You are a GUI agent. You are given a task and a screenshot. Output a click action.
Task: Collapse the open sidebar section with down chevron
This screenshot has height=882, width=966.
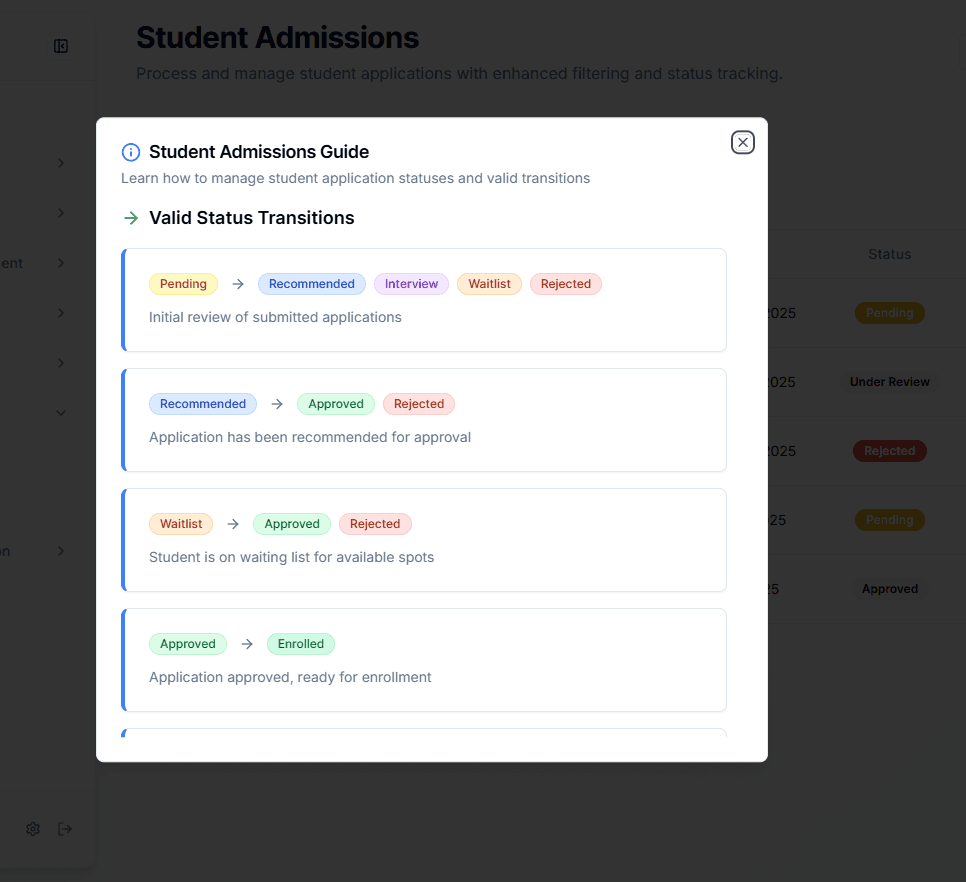tap(60, 412)
